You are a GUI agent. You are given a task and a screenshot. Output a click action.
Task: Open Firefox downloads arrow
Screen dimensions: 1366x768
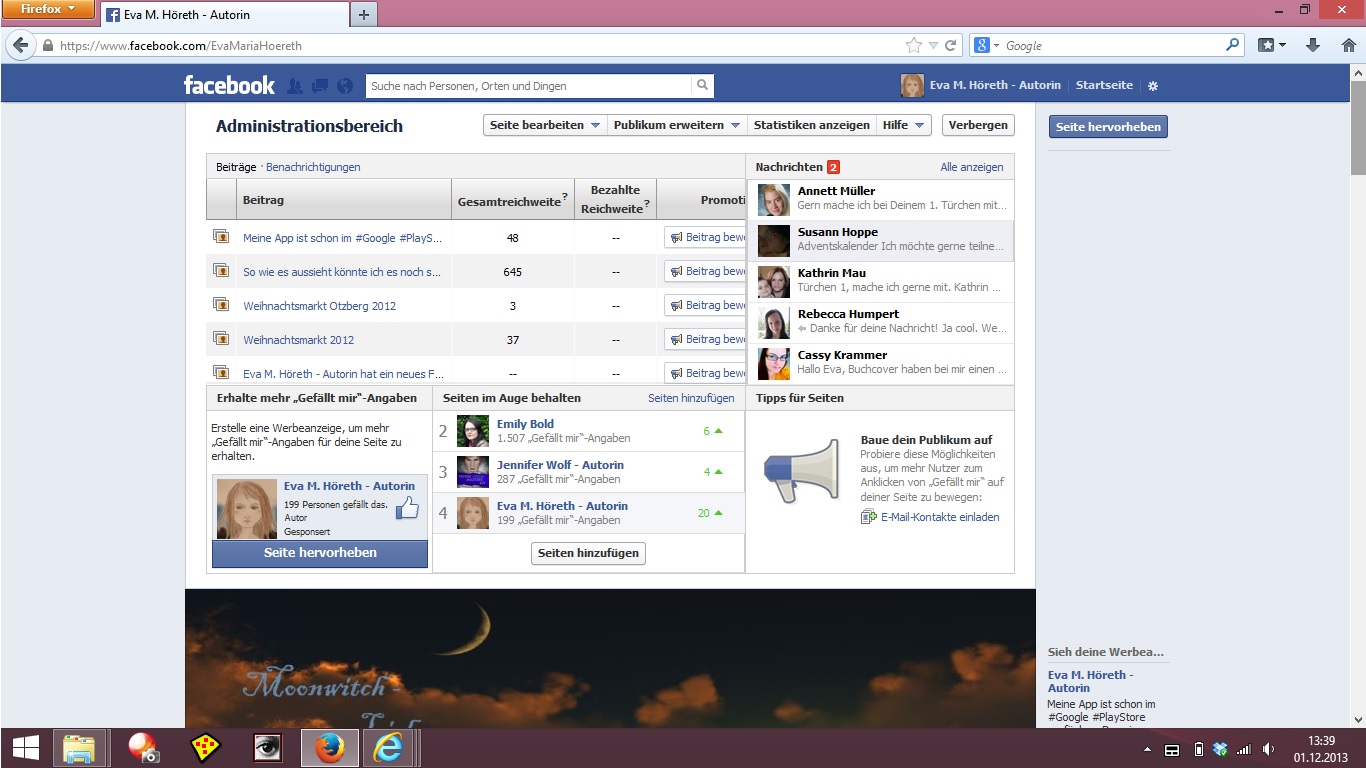(1314, 45)
